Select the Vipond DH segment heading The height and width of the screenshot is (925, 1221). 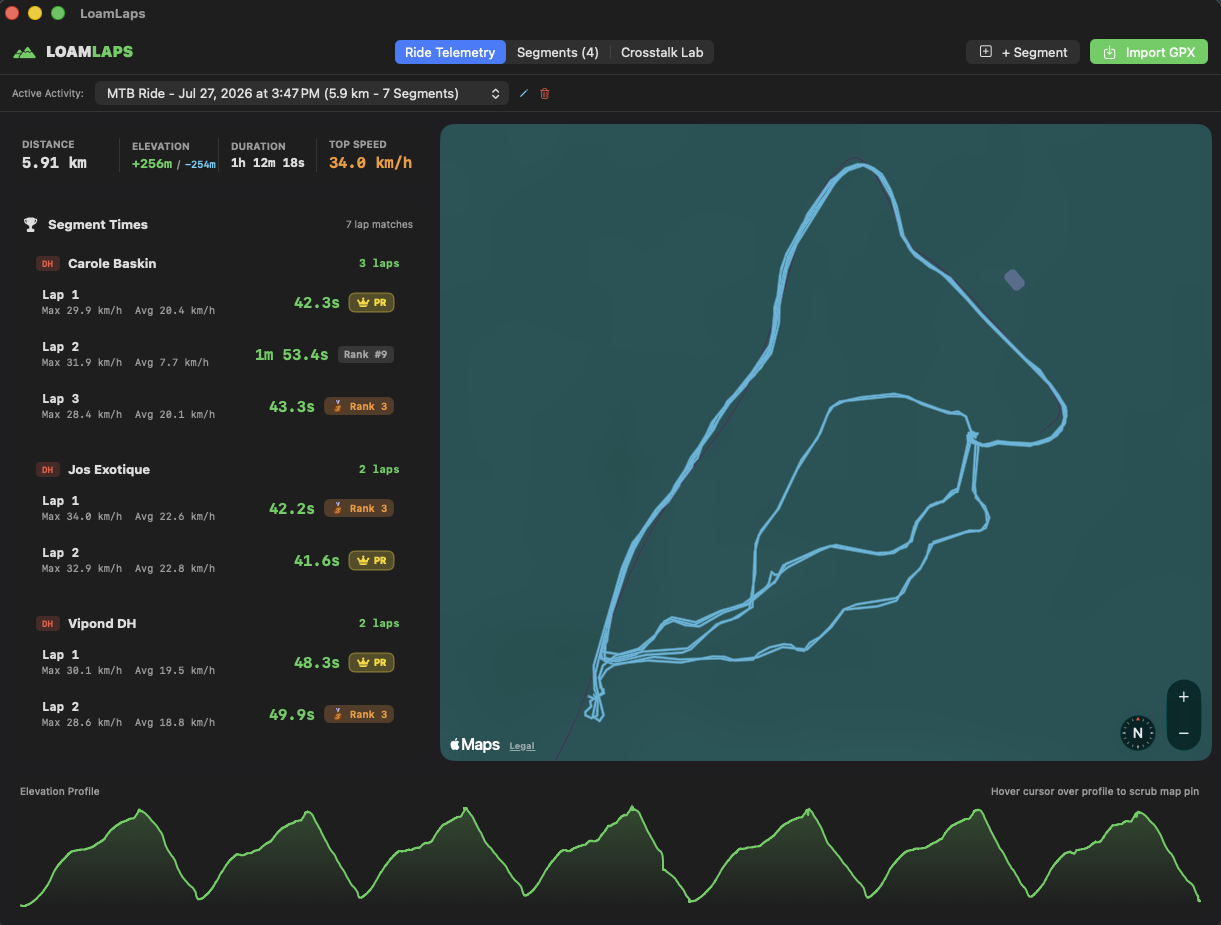(x=102, y=624)
